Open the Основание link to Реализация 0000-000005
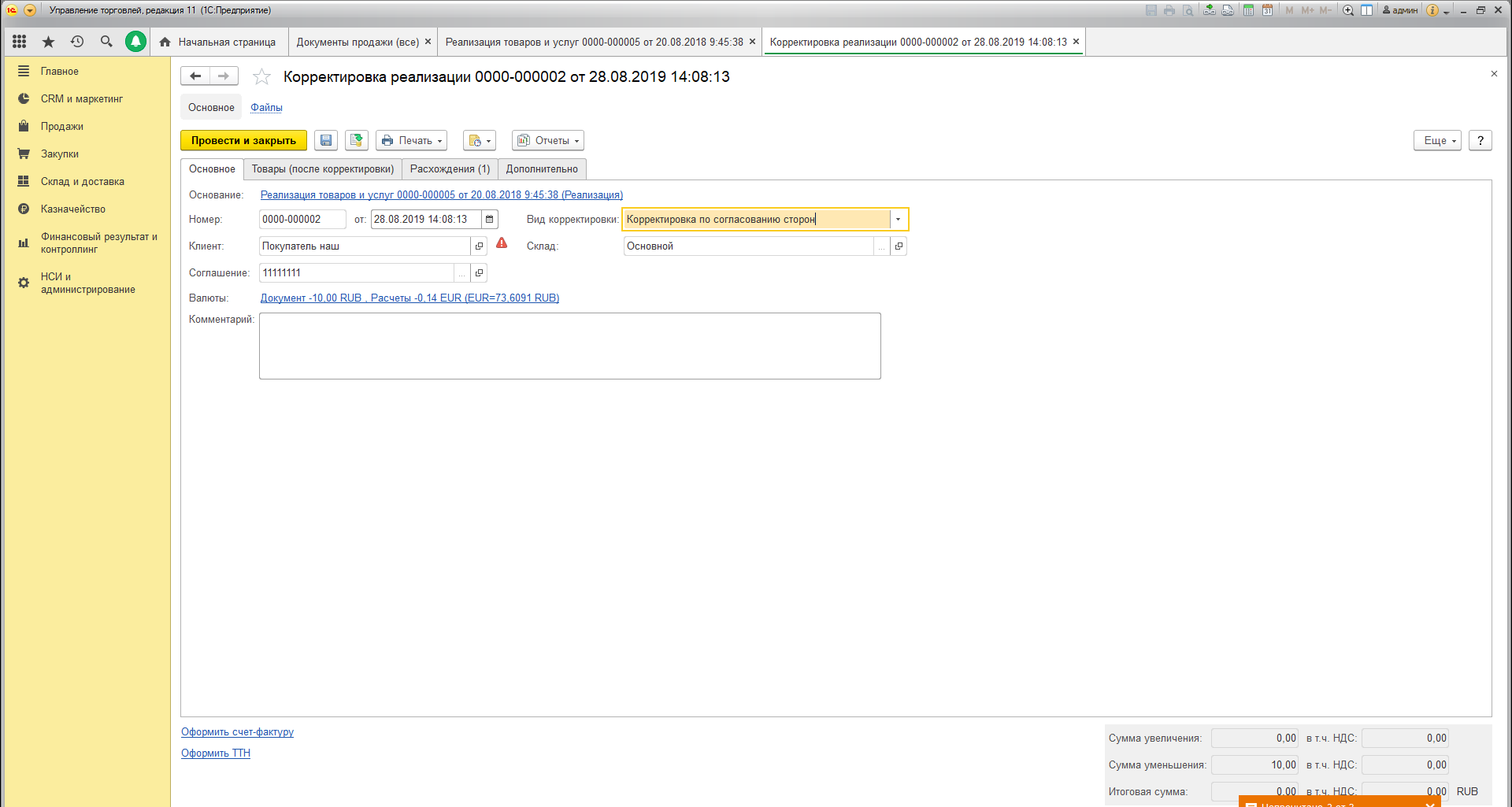The width and height of the screenshot is (1512, 807). (x=442, y=195)
